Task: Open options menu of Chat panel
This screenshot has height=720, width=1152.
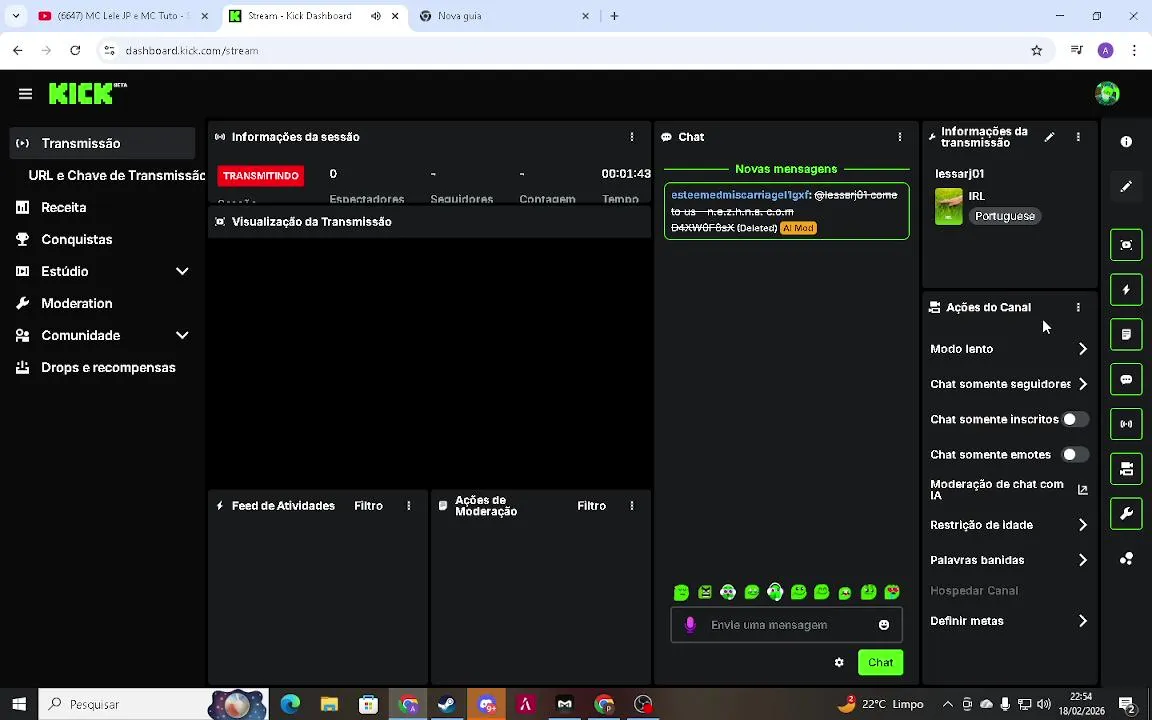Action: coord(899,137)
